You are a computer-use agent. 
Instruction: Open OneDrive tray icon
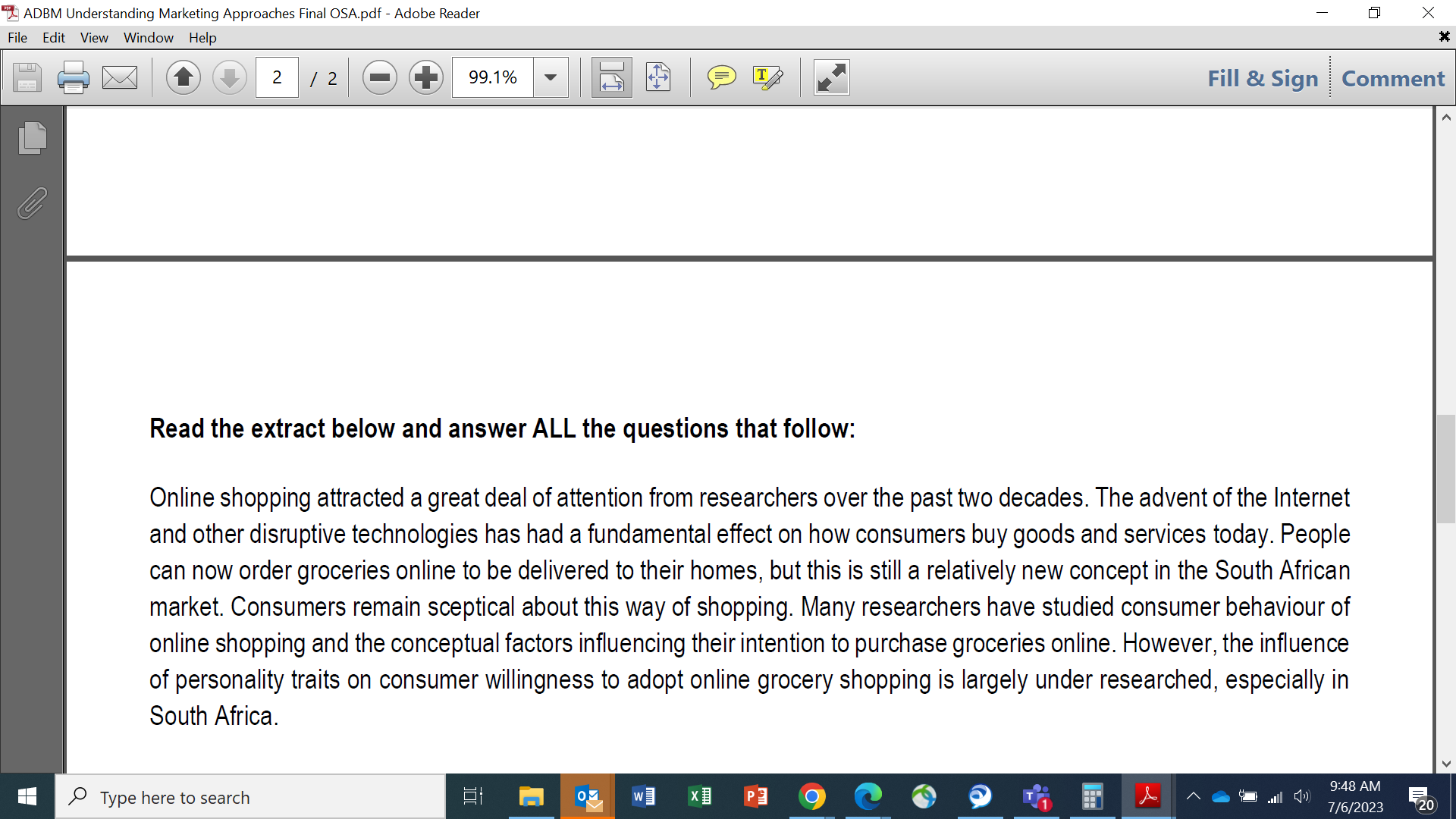[1220, 796]
